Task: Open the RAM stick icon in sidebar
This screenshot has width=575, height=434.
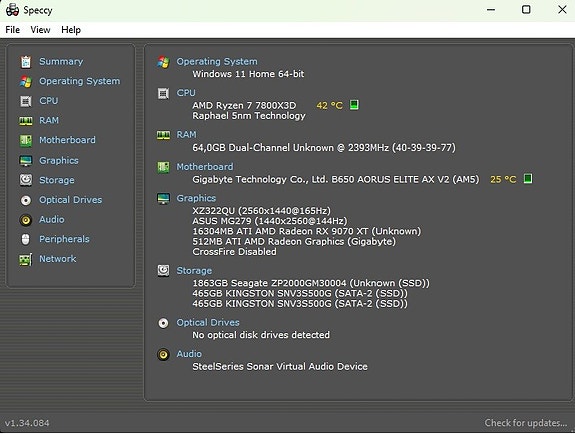Action: click(x=26, y=121)
